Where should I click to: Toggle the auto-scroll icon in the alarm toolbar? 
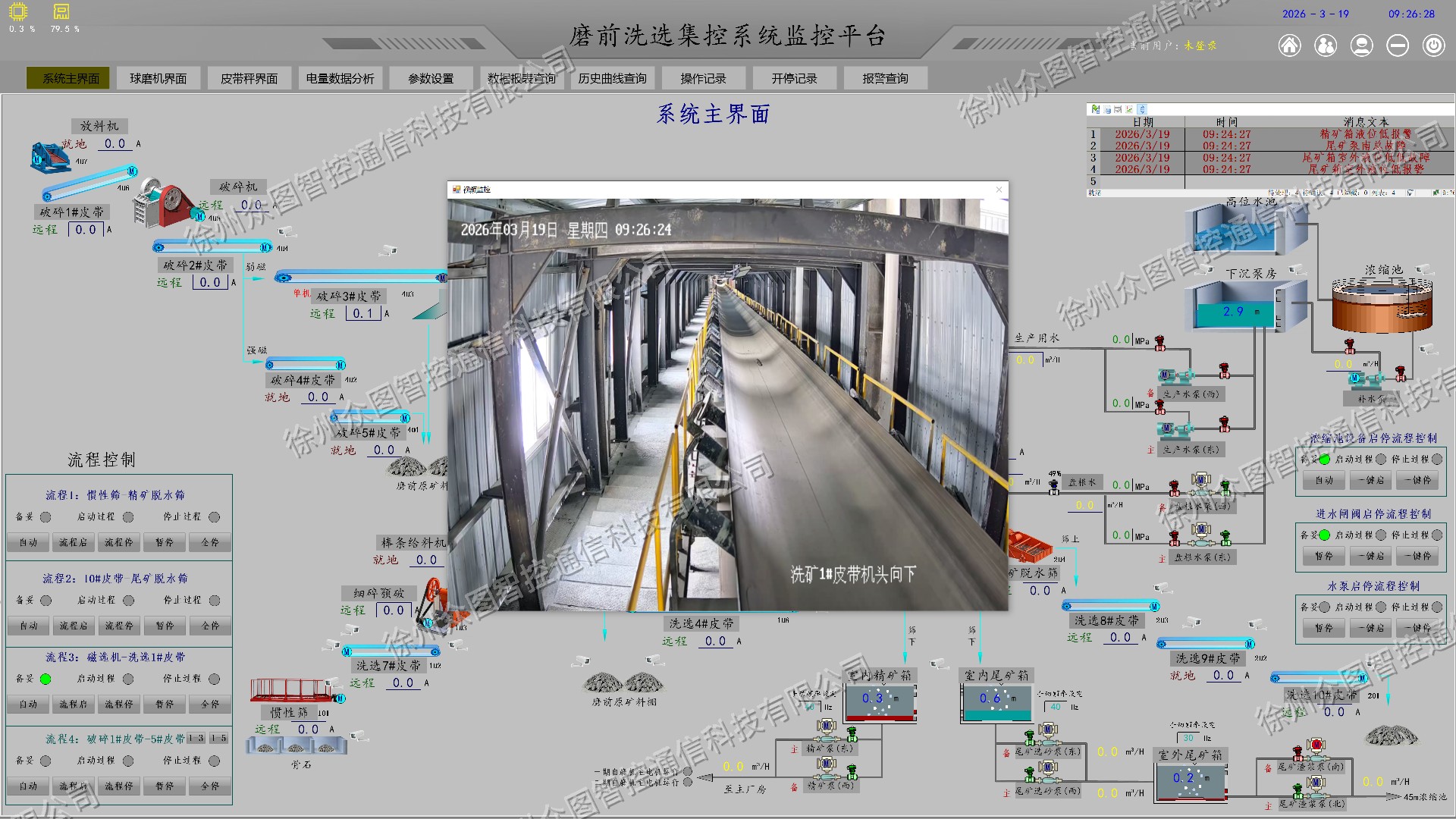pos(1142,109)
